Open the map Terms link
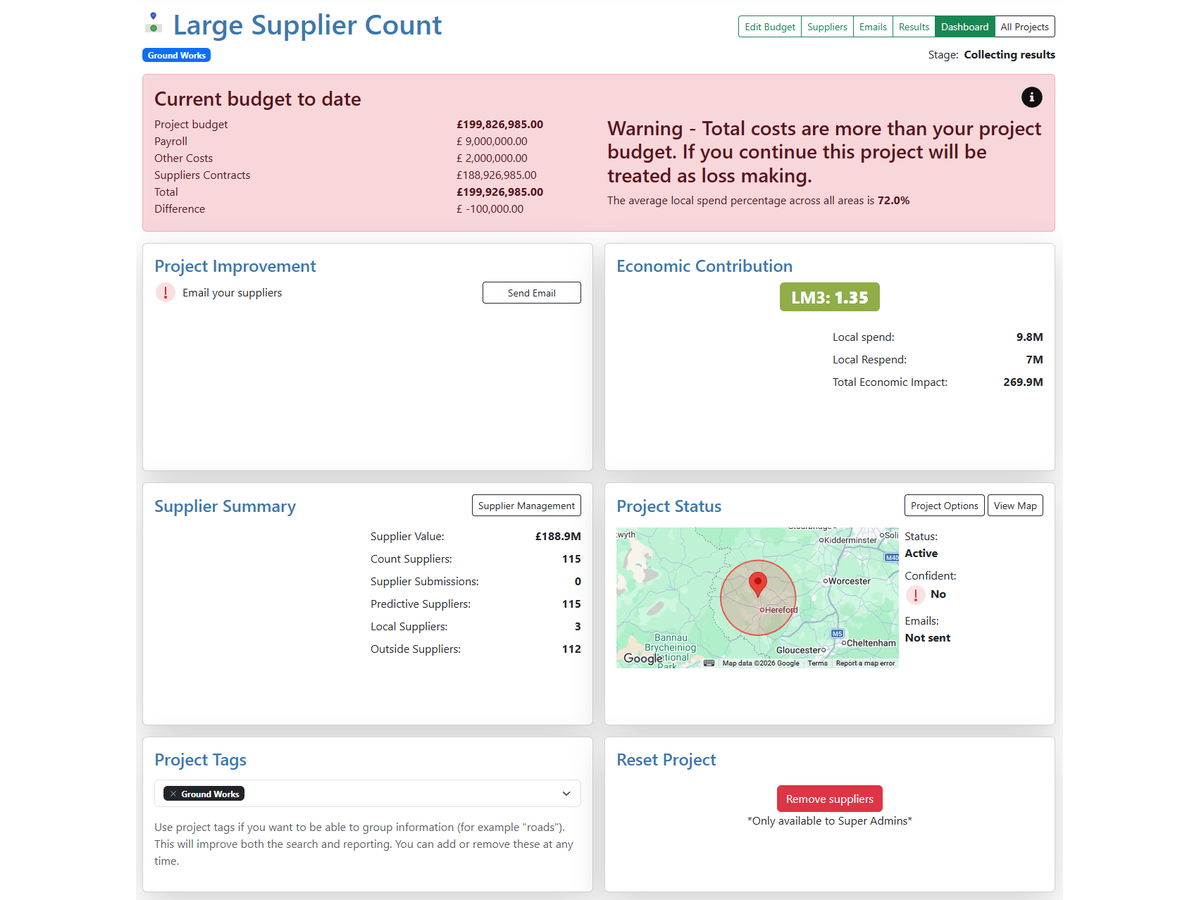1200x900 pixels. point(817,663)
